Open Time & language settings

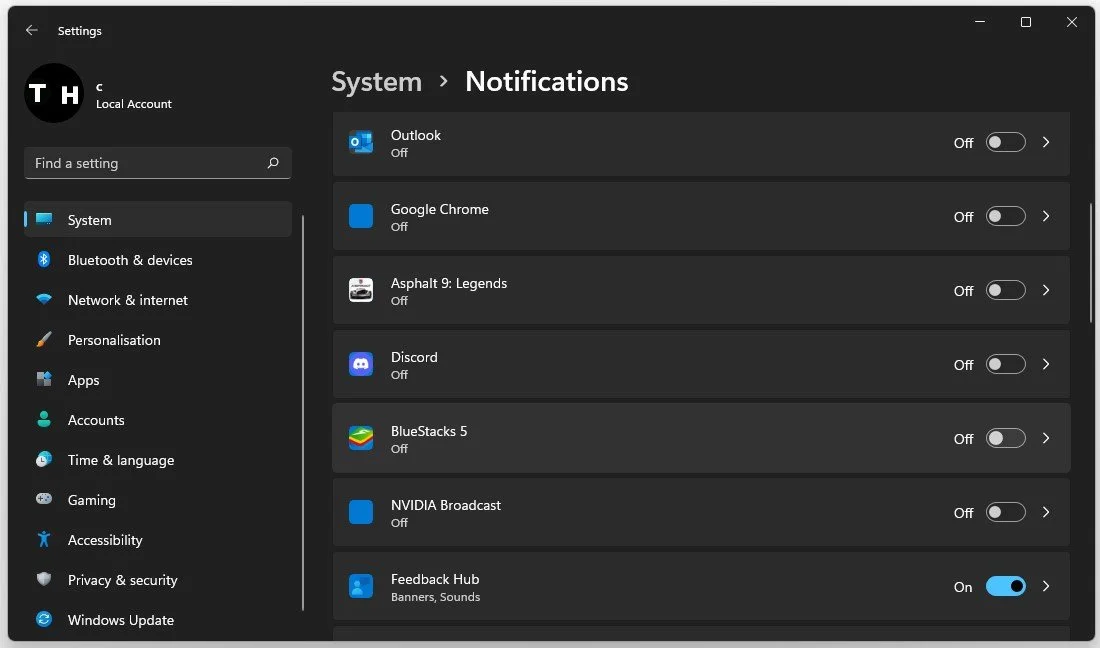click(x=158, y=459)
